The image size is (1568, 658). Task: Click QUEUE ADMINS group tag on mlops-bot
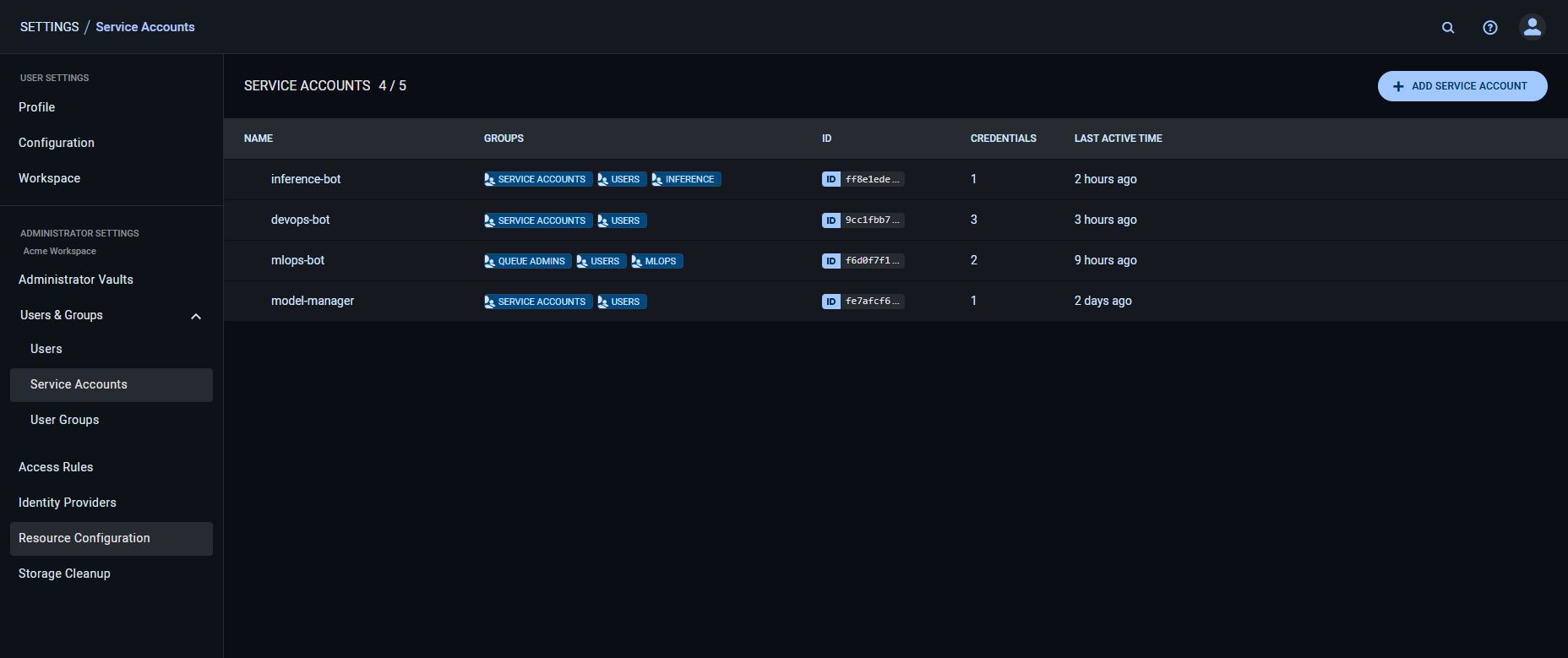click(527, 261)
